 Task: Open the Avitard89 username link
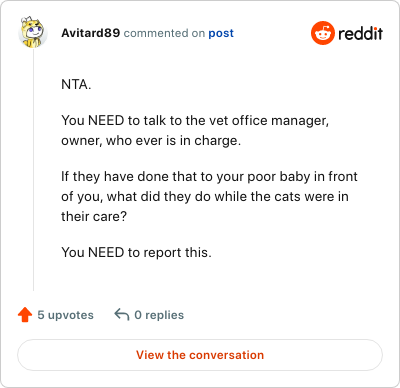tap(90, 33)
